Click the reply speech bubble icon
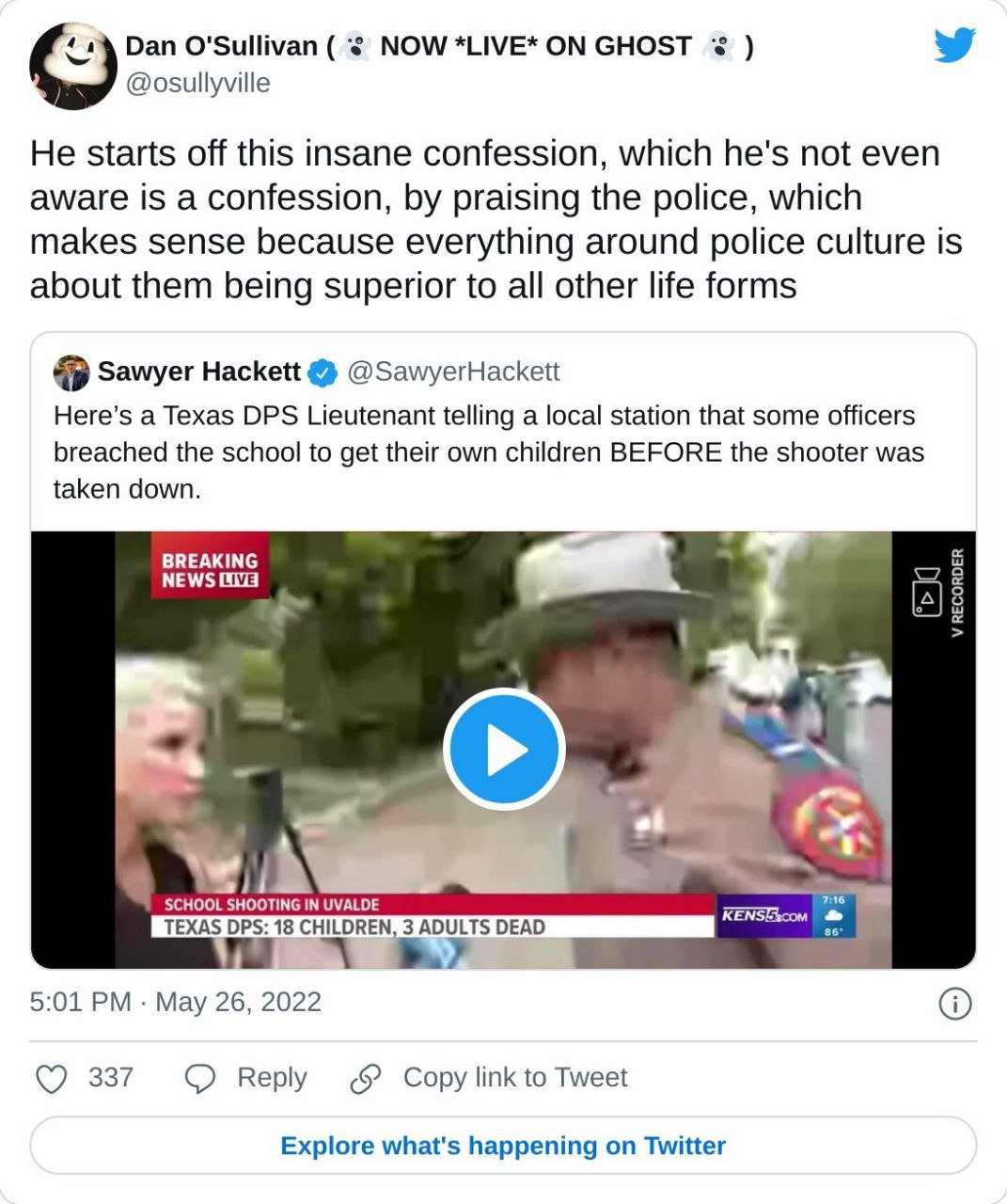 (200, 1078)
